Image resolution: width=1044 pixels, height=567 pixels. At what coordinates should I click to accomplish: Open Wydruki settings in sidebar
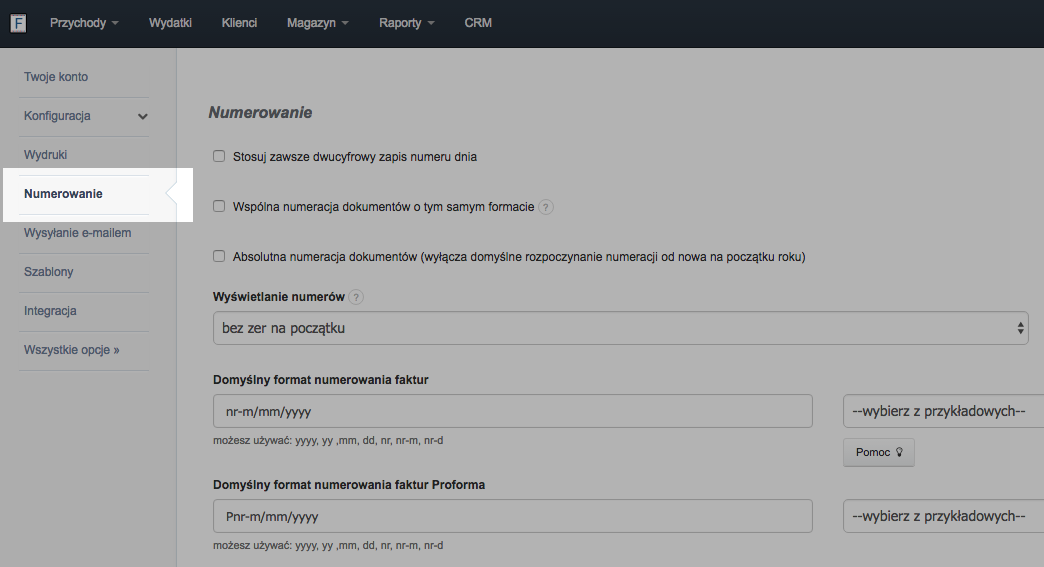45,154
